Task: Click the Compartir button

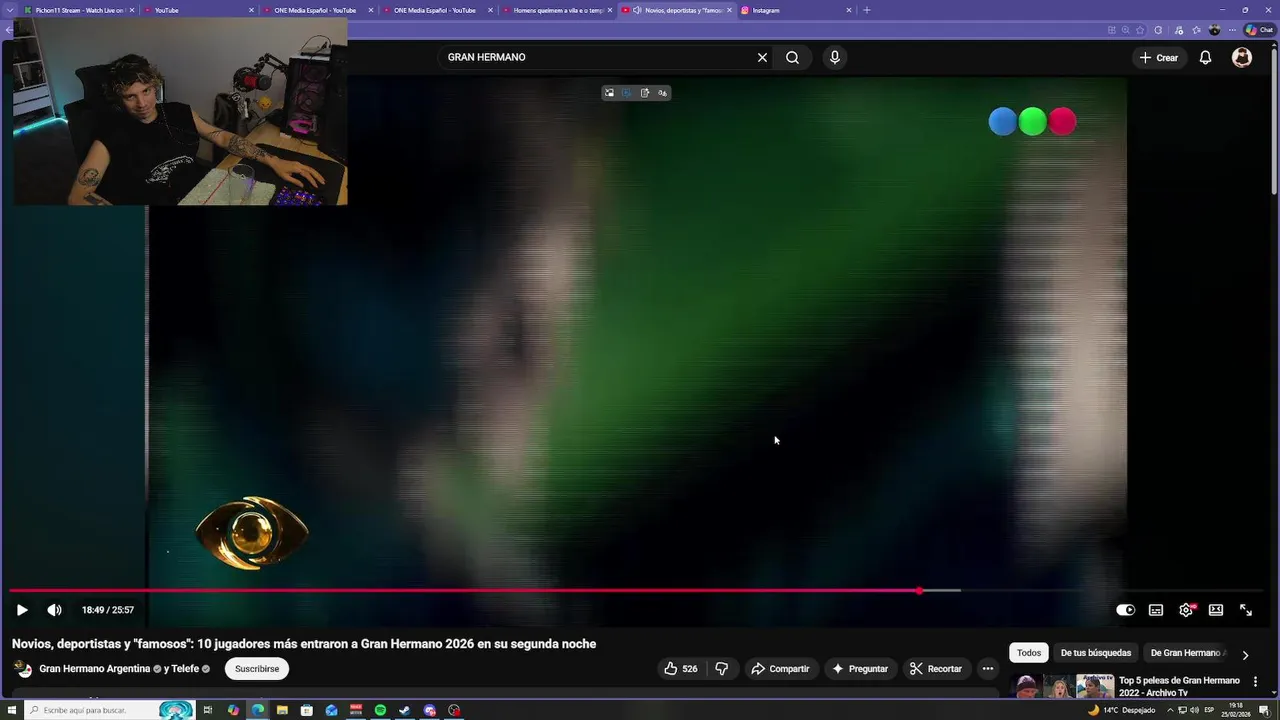Action: pyautogui.click(x=780, y=669)
